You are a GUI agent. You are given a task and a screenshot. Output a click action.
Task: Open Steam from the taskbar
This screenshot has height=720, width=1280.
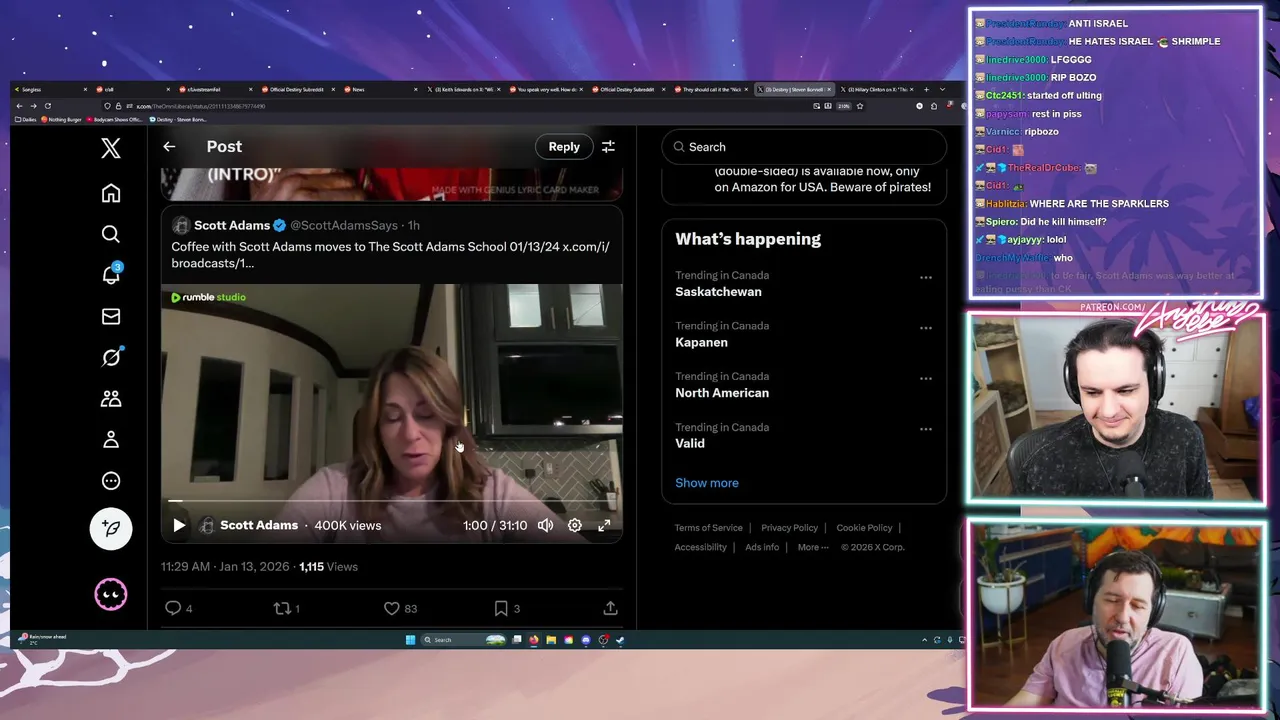pos(620,640)
